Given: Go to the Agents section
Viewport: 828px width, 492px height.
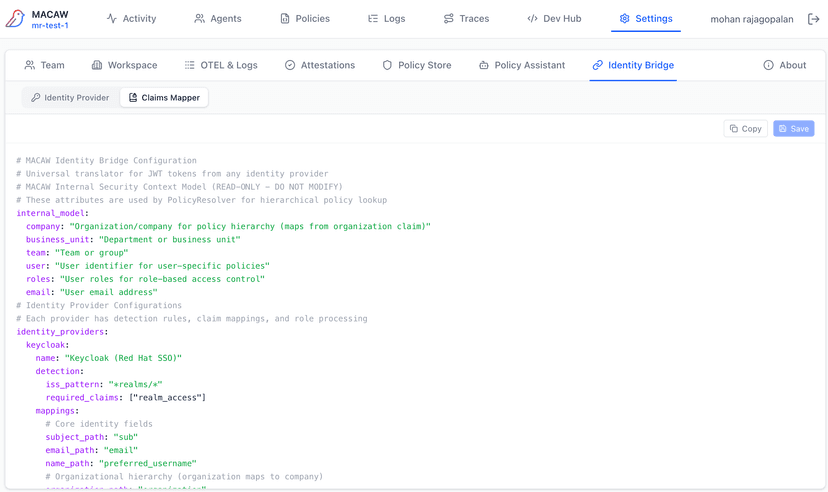Looking at the screenshot, I should click(x=218, y=19).
